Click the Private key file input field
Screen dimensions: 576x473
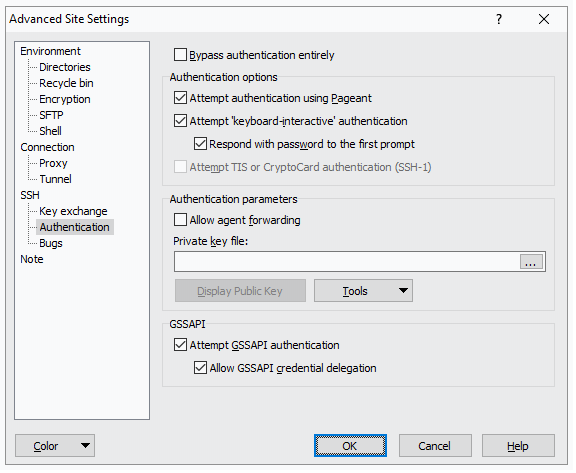pos(347,262)
